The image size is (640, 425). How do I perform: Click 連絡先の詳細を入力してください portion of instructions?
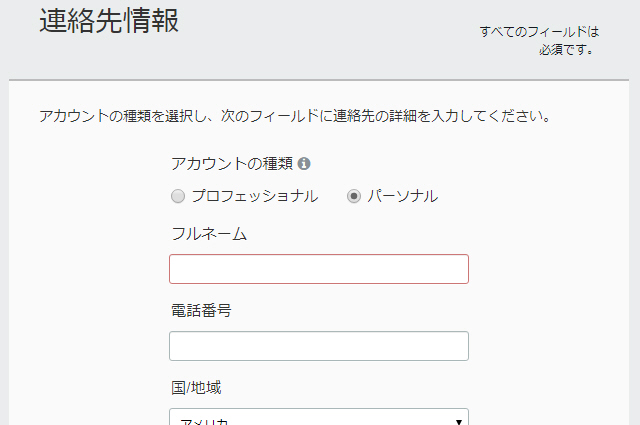tap(442, 116)
